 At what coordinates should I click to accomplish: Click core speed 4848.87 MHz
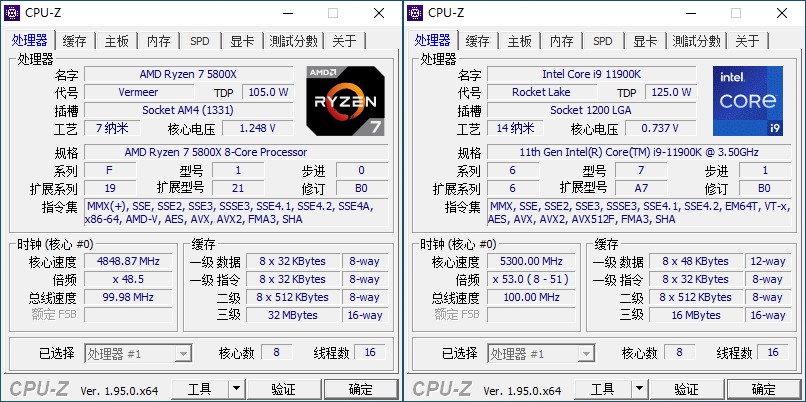tap(129, 261)
